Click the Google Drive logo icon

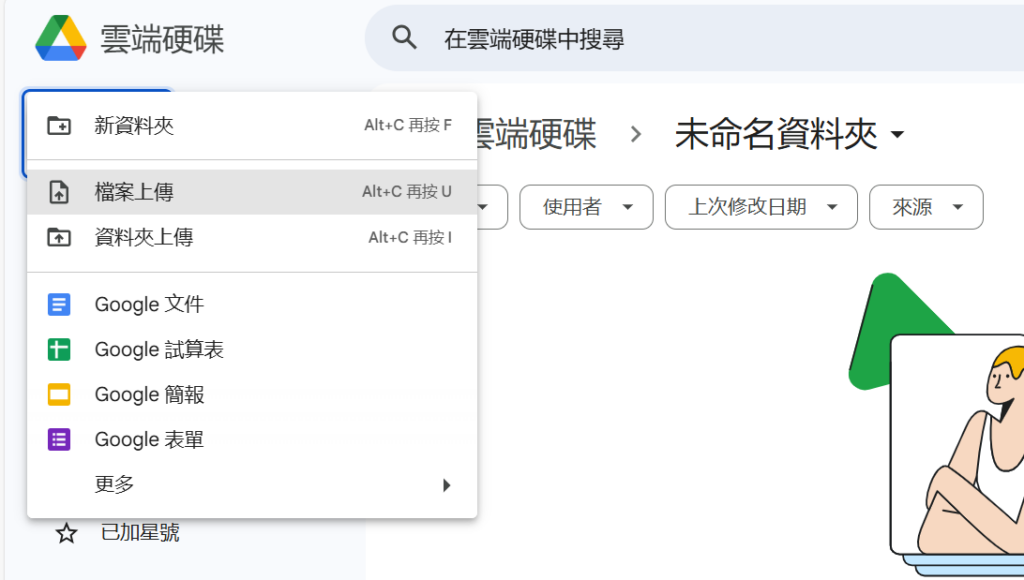[x=61, y=39]
